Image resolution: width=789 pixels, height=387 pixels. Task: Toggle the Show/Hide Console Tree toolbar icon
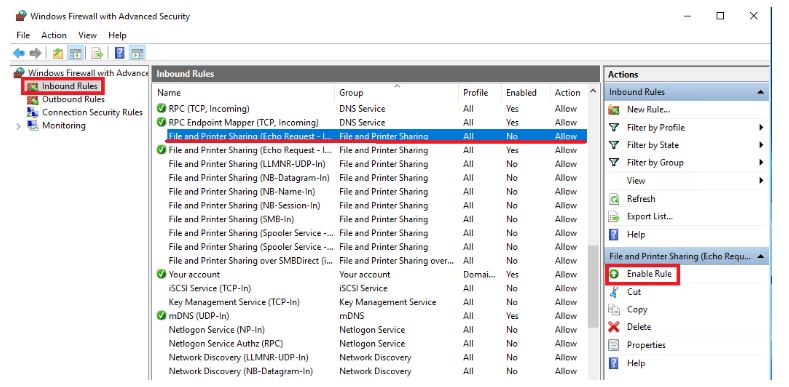pos(75,53)
